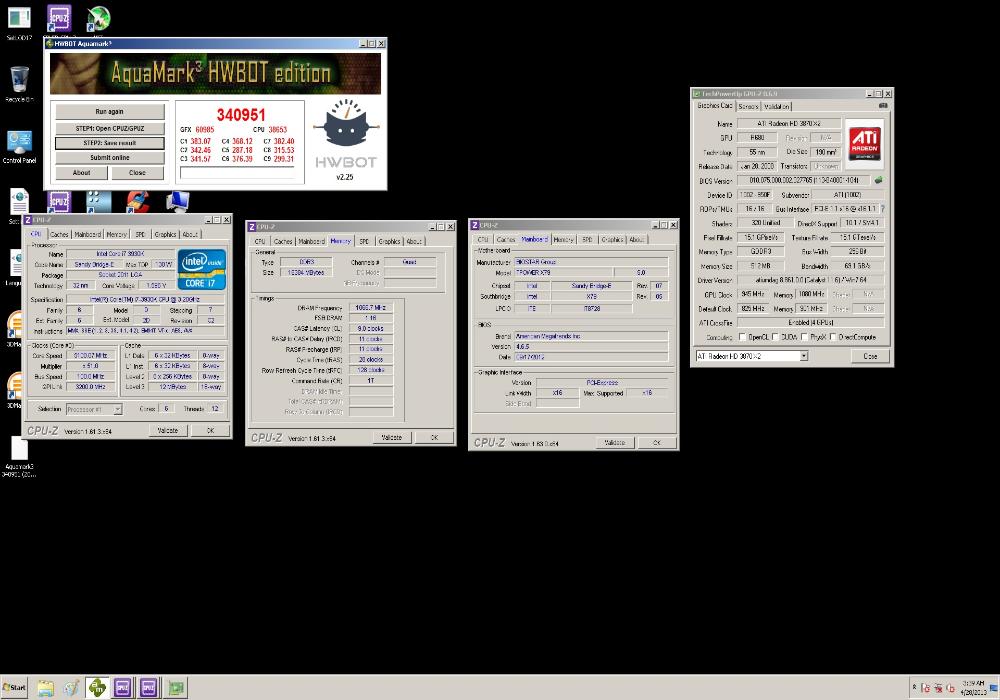
Task: Select the DRAM Frequency 1066.7 MHz value
Action: [371, 307]
